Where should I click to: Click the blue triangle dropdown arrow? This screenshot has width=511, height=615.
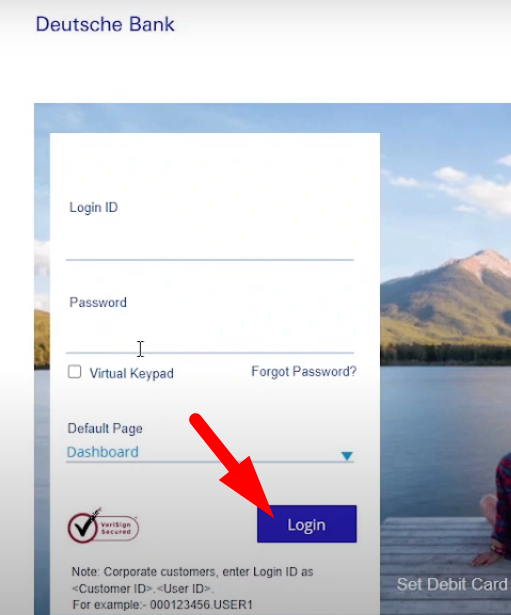(x=347, y=456)
